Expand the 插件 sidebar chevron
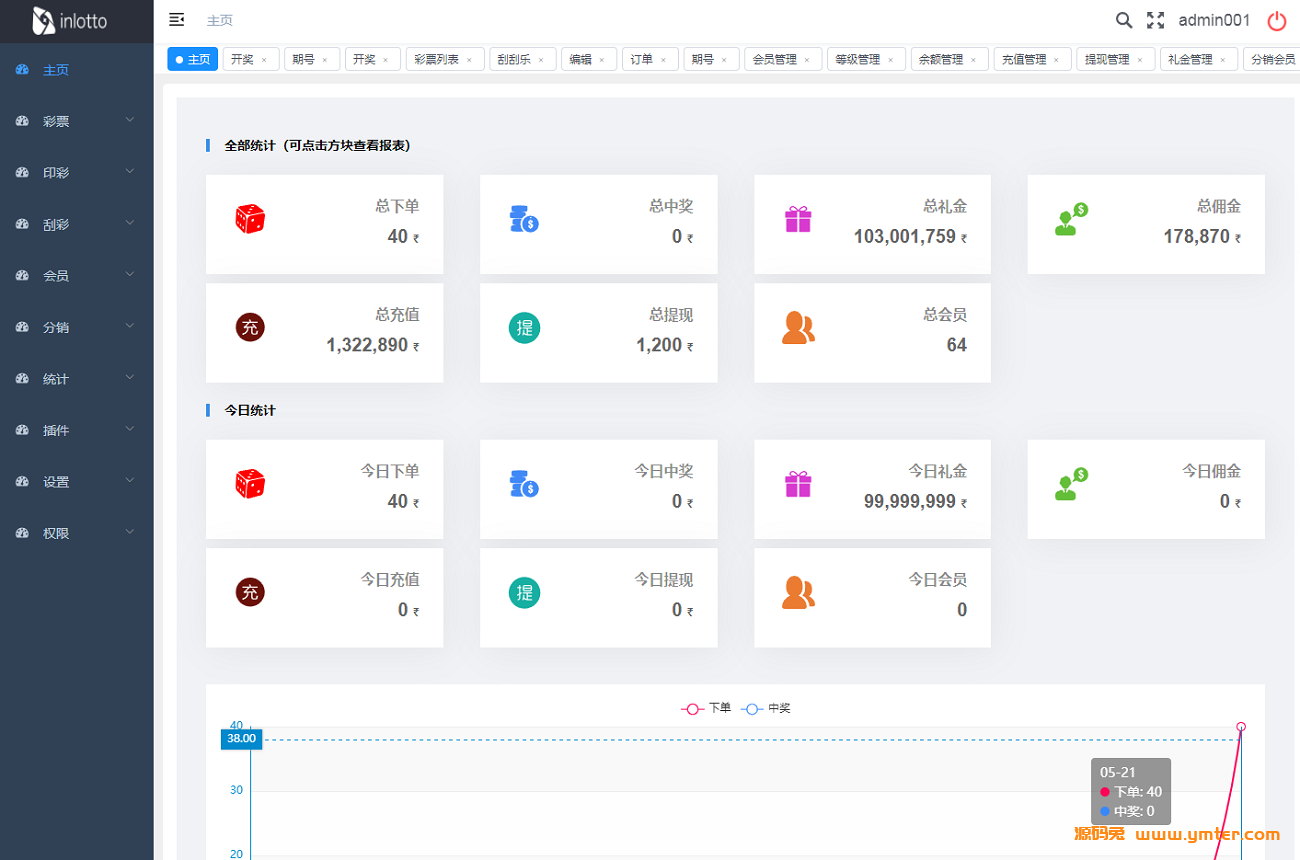 130,429
